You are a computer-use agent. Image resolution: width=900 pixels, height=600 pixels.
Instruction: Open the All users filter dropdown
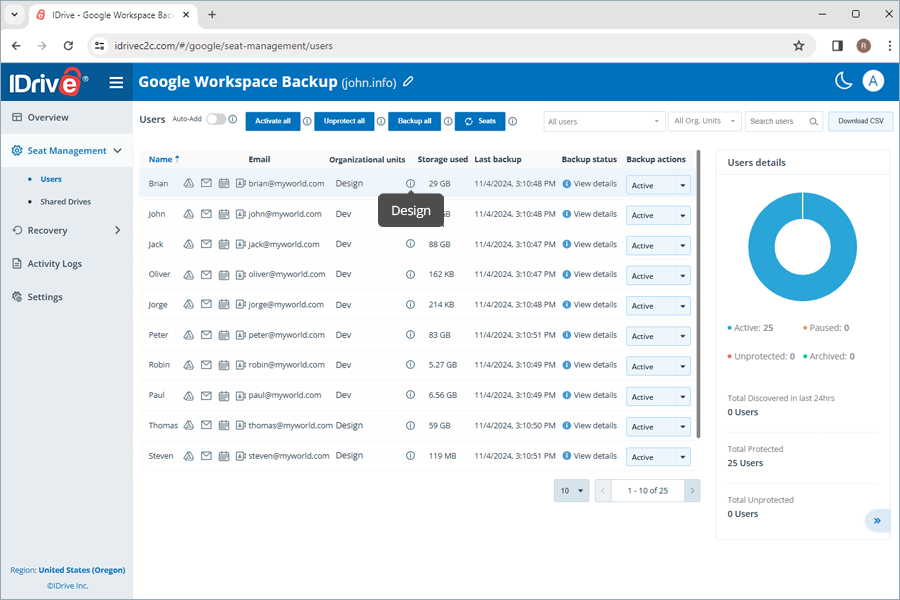pyautogui.click(x=605, y=122)
